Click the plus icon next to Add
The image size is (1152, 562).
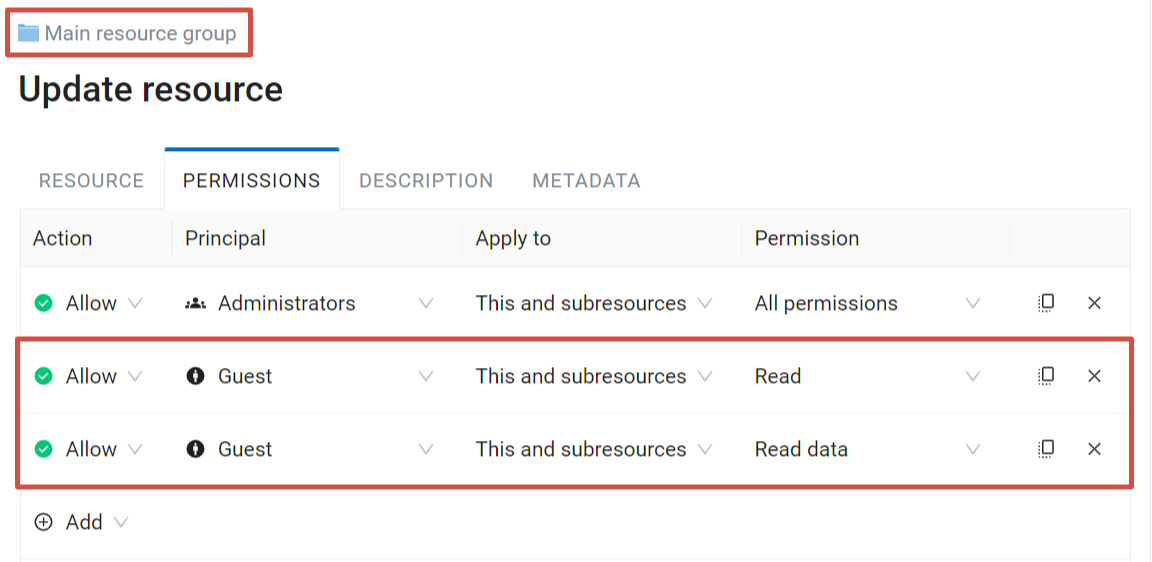point(44,522)
